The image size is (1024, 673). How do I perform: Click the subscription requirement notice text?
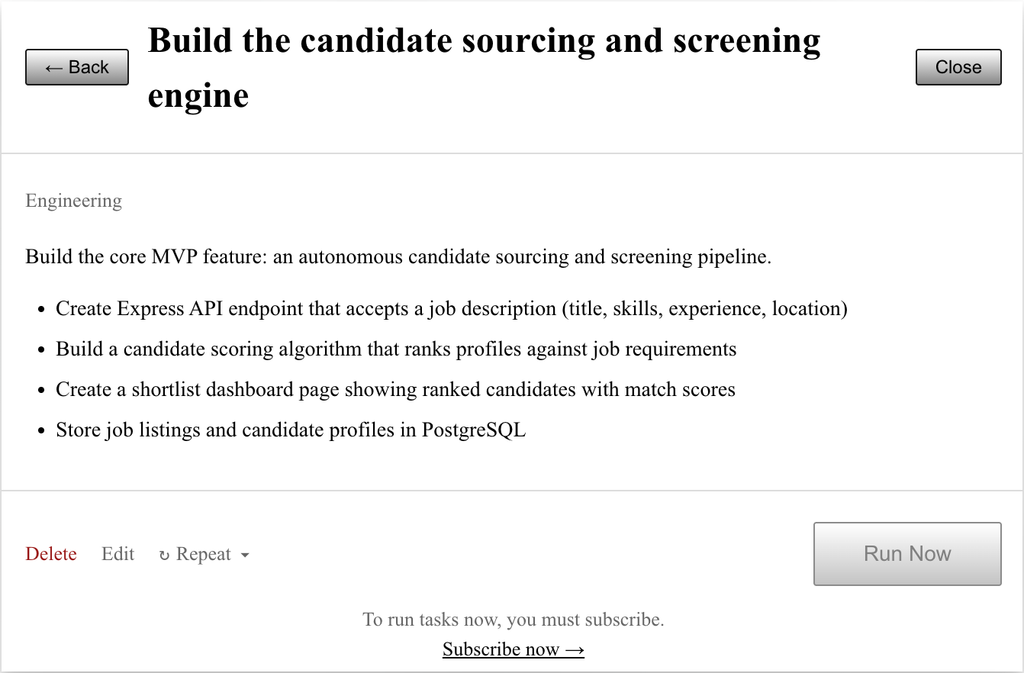(512, 619)
